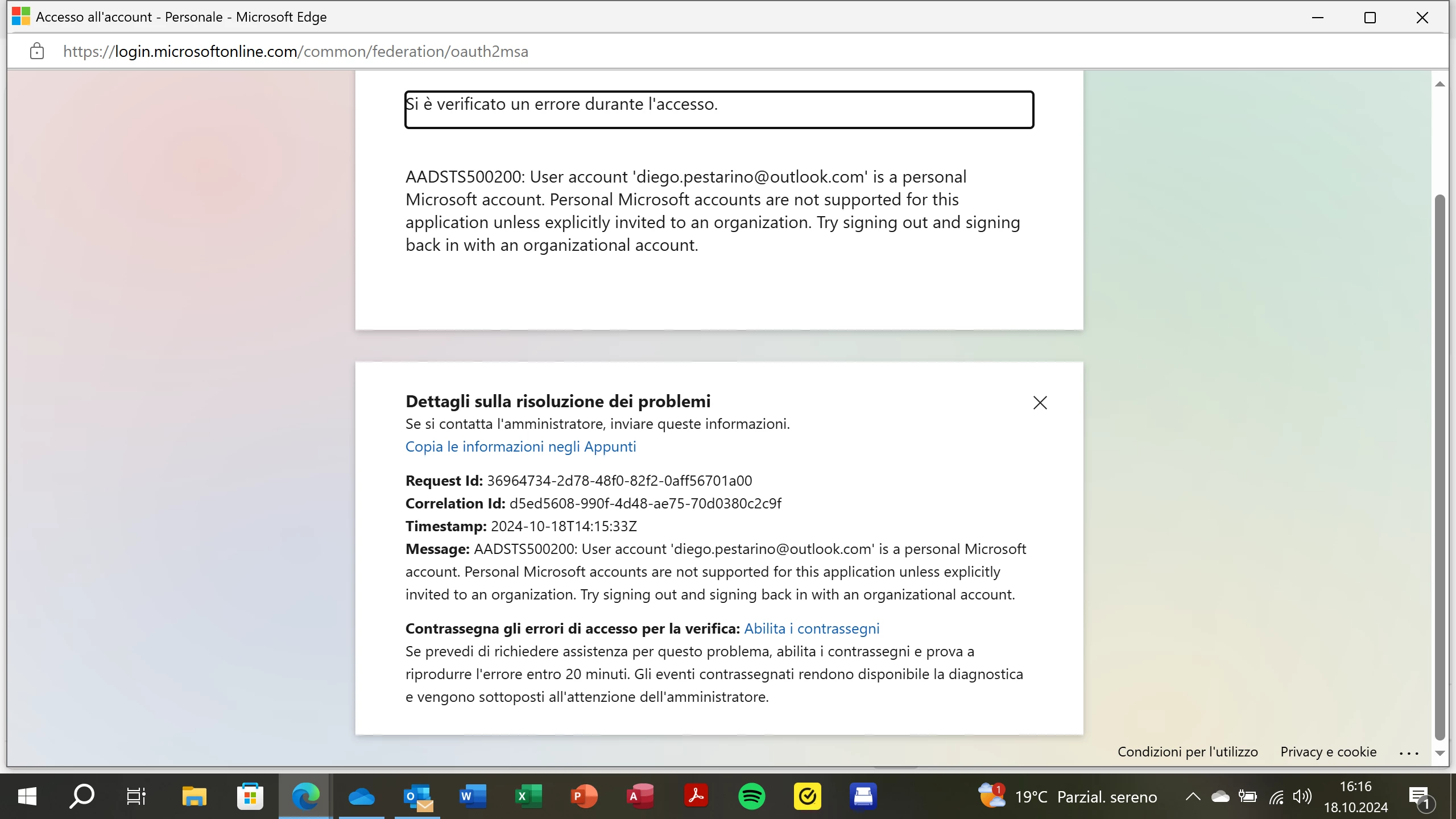Open 'Condizioni per l'utilizzo' footer link
Viewport: 1456px width, 819px height.
click(1188, 752)
